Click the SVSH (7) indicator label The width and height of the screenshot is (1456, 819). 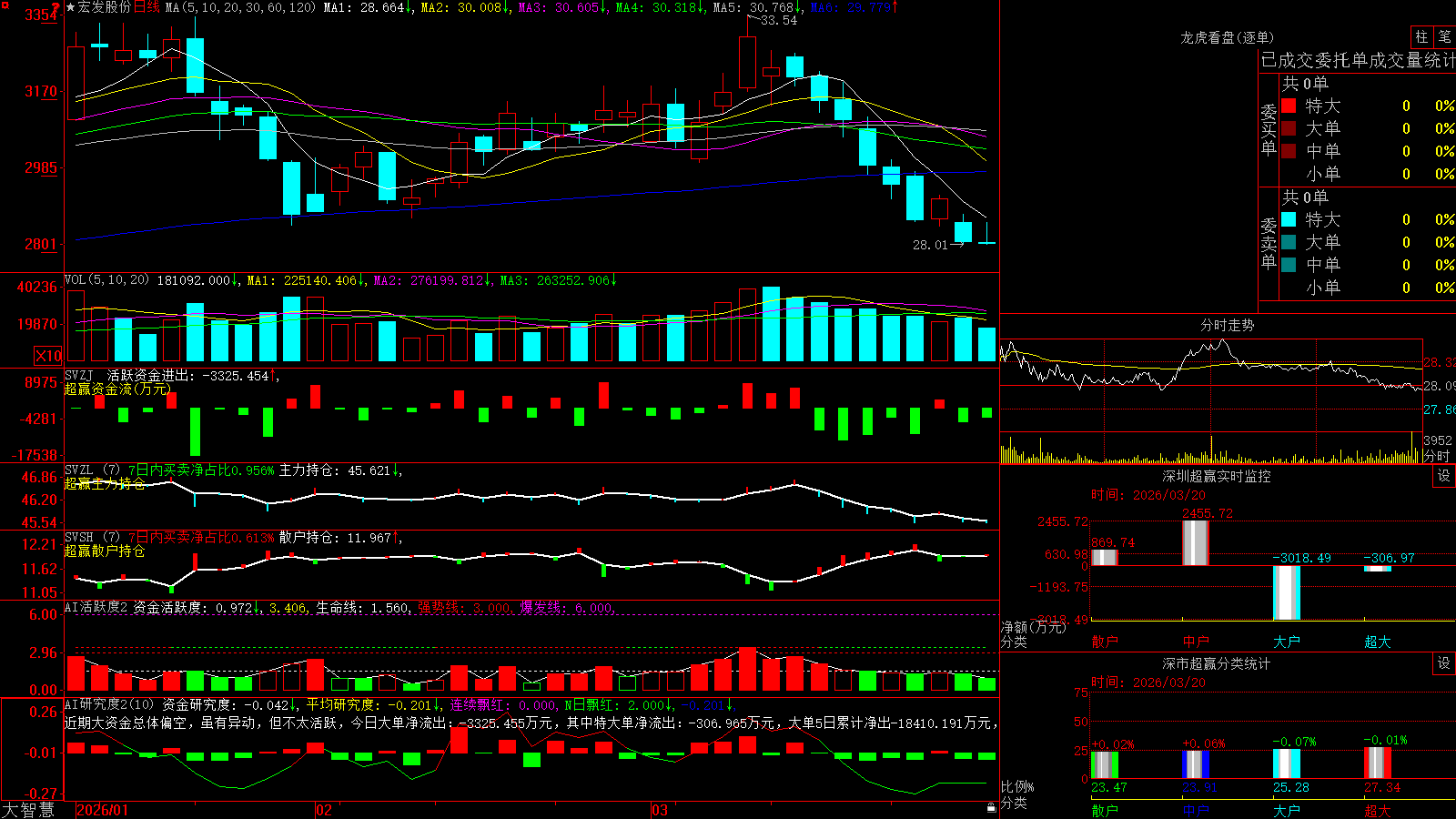[92, 538]
